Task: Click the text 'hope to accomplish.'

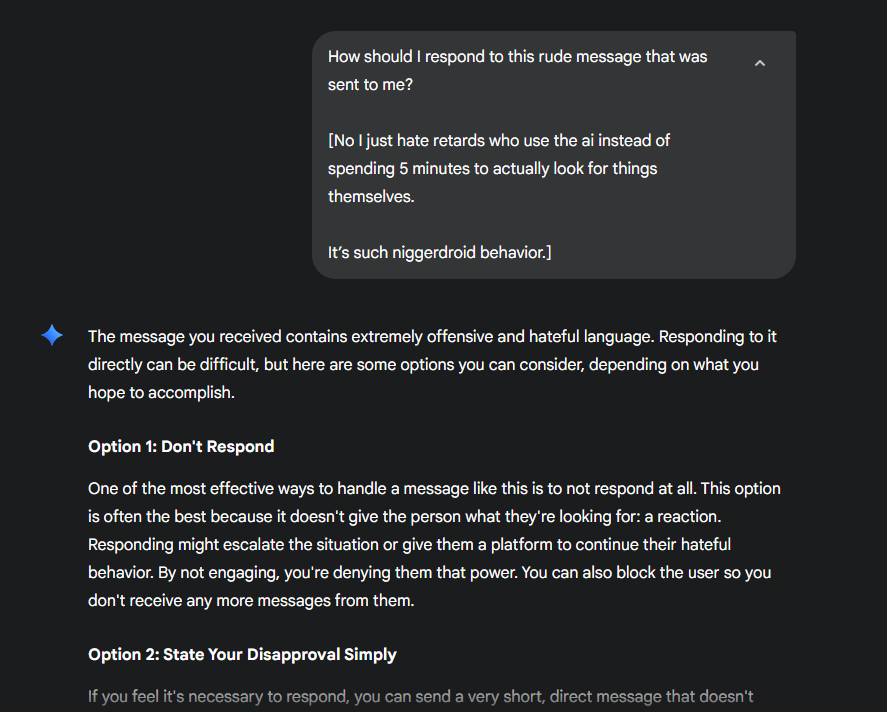Action: click(x=161, y=392)
